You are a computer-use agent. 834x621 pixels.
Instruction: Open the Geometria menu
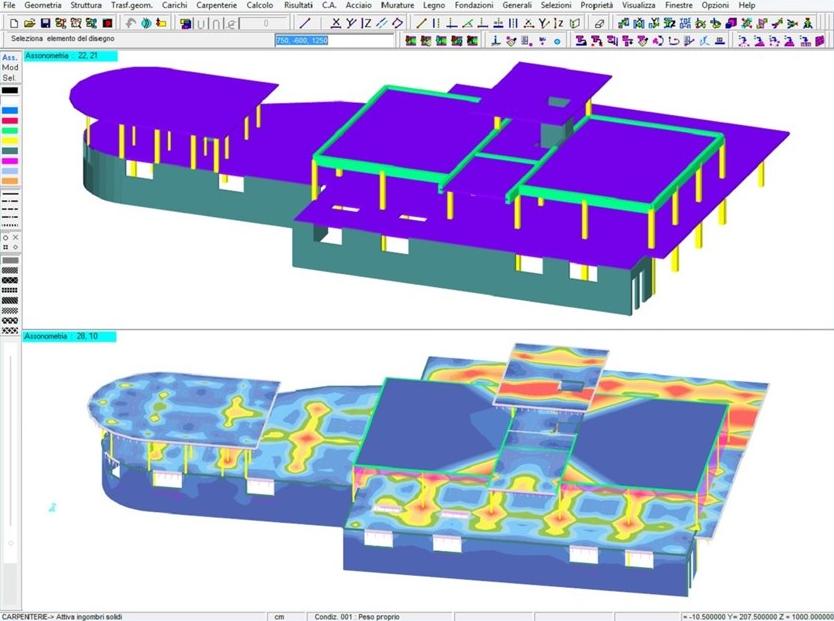pyautogui.click(x=43, y=6)
